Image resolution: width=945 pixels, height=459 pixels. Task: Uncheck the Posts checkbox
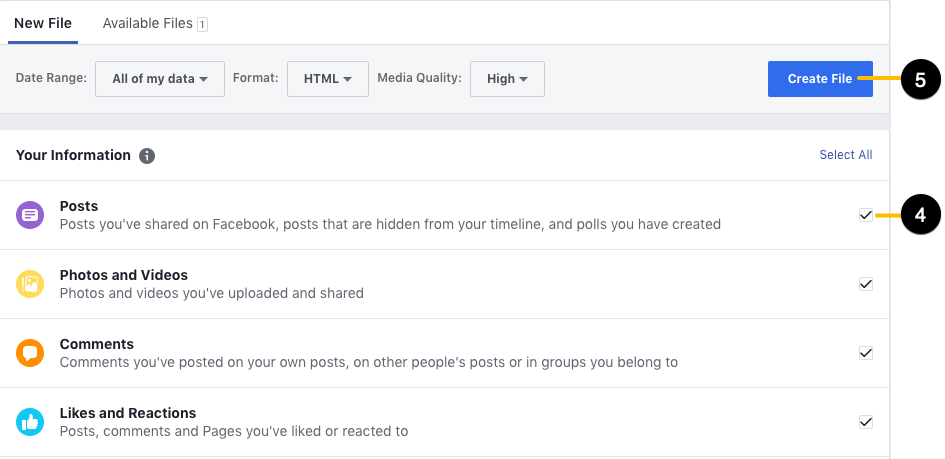point(866,215)
